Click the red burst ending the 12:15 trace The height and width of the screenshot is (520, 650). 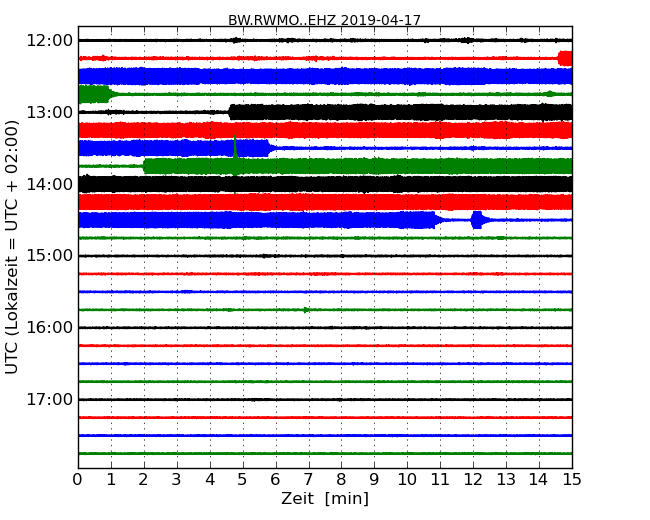coord(565,58)
